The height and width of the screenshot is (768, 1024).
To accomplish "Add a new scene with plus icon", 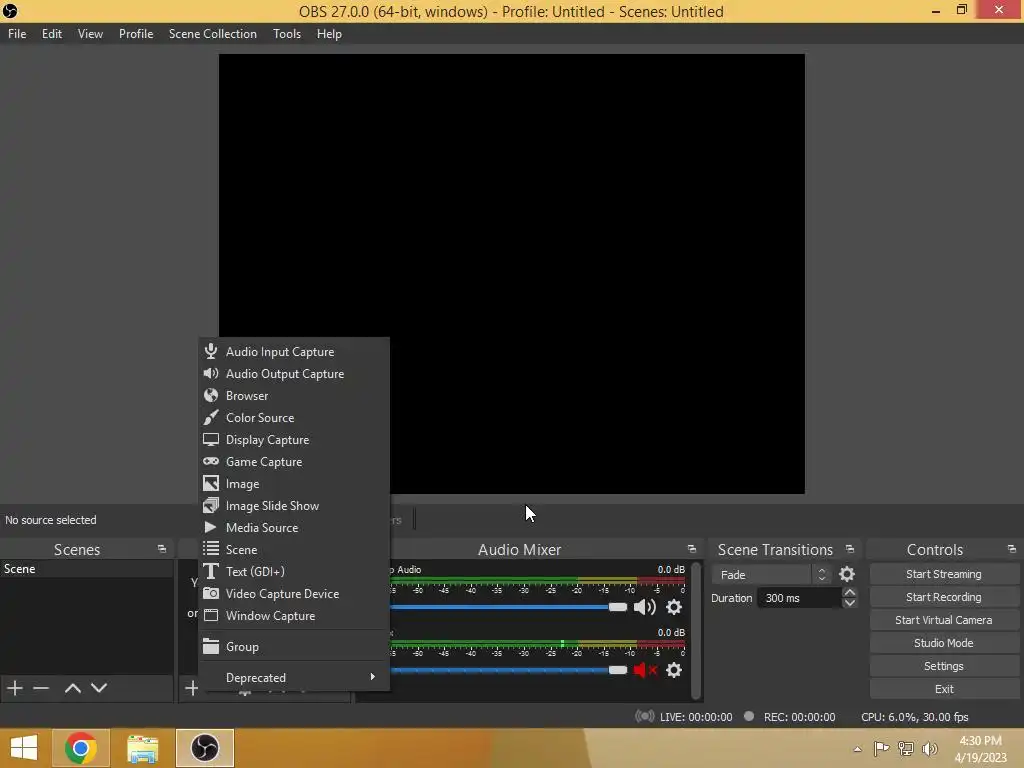I will 15,688.
